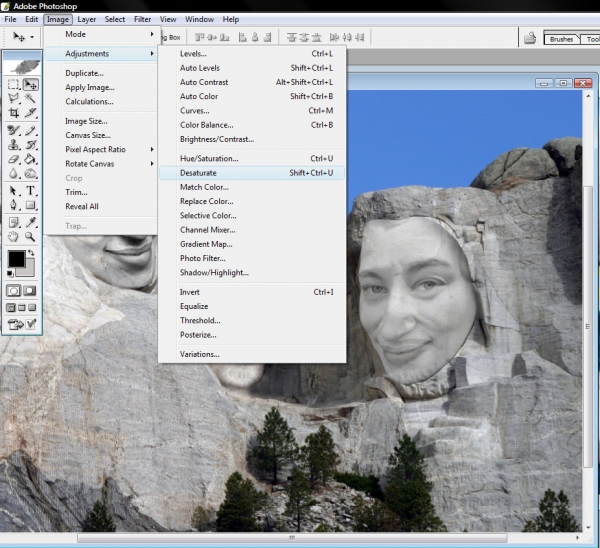Select the Magic Wand tool
The image size is (600, 548).
pos(30,98)
